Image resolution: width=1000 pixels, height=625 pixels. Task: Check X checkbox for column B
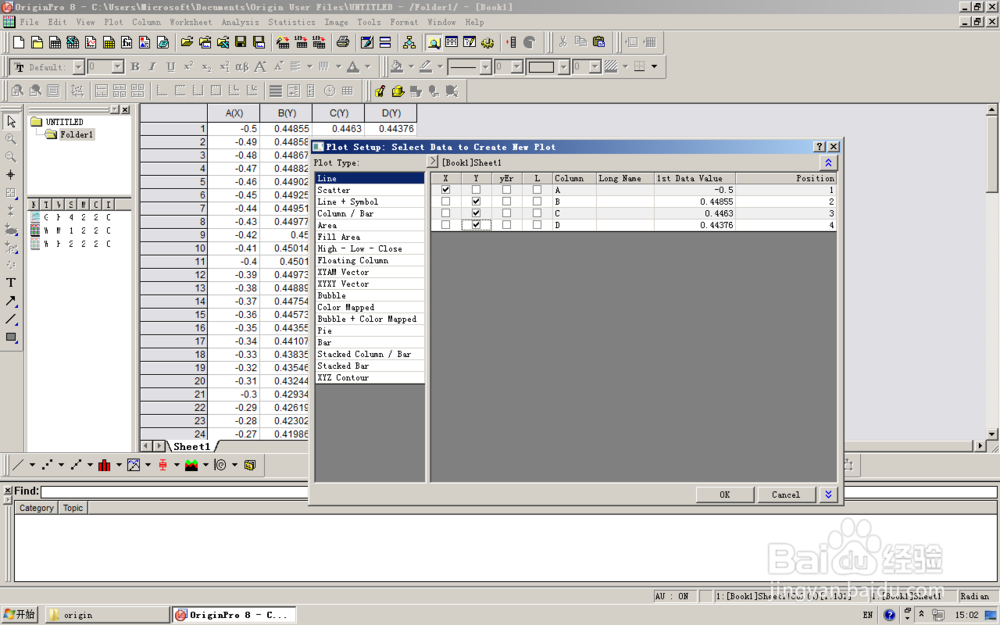pyautogui.click(x=446, y=202)
